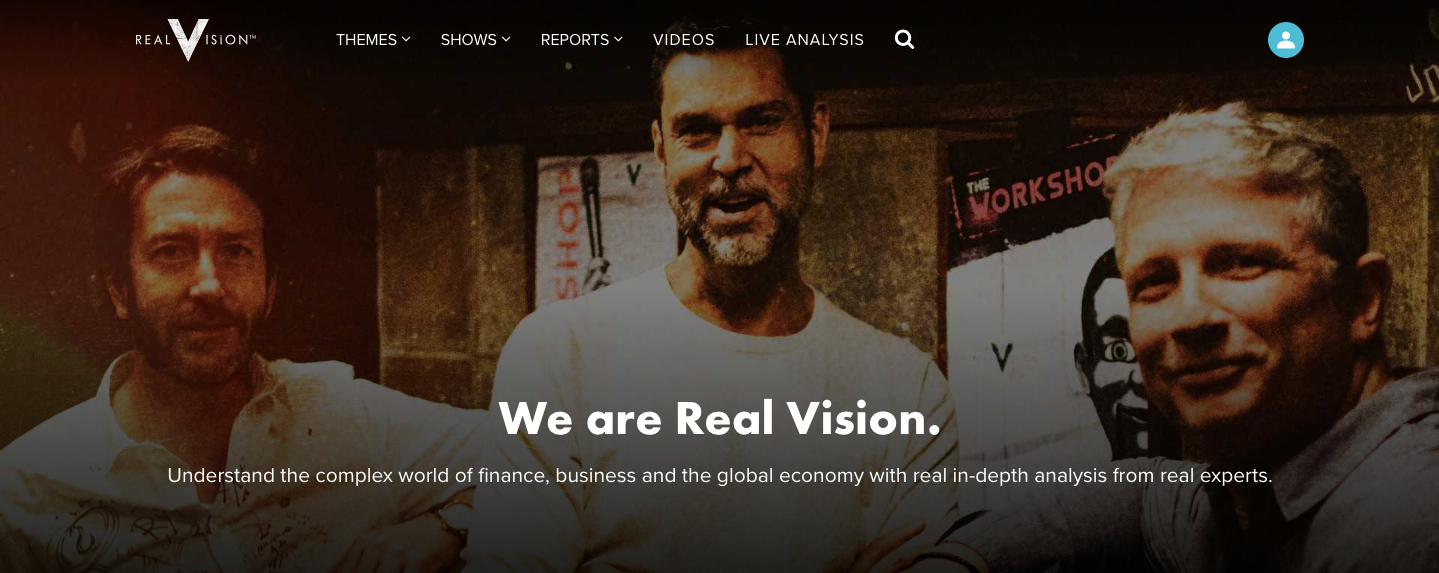Go to the Videos page
The width and height of the screenshot is (1439, 573).
684,40
